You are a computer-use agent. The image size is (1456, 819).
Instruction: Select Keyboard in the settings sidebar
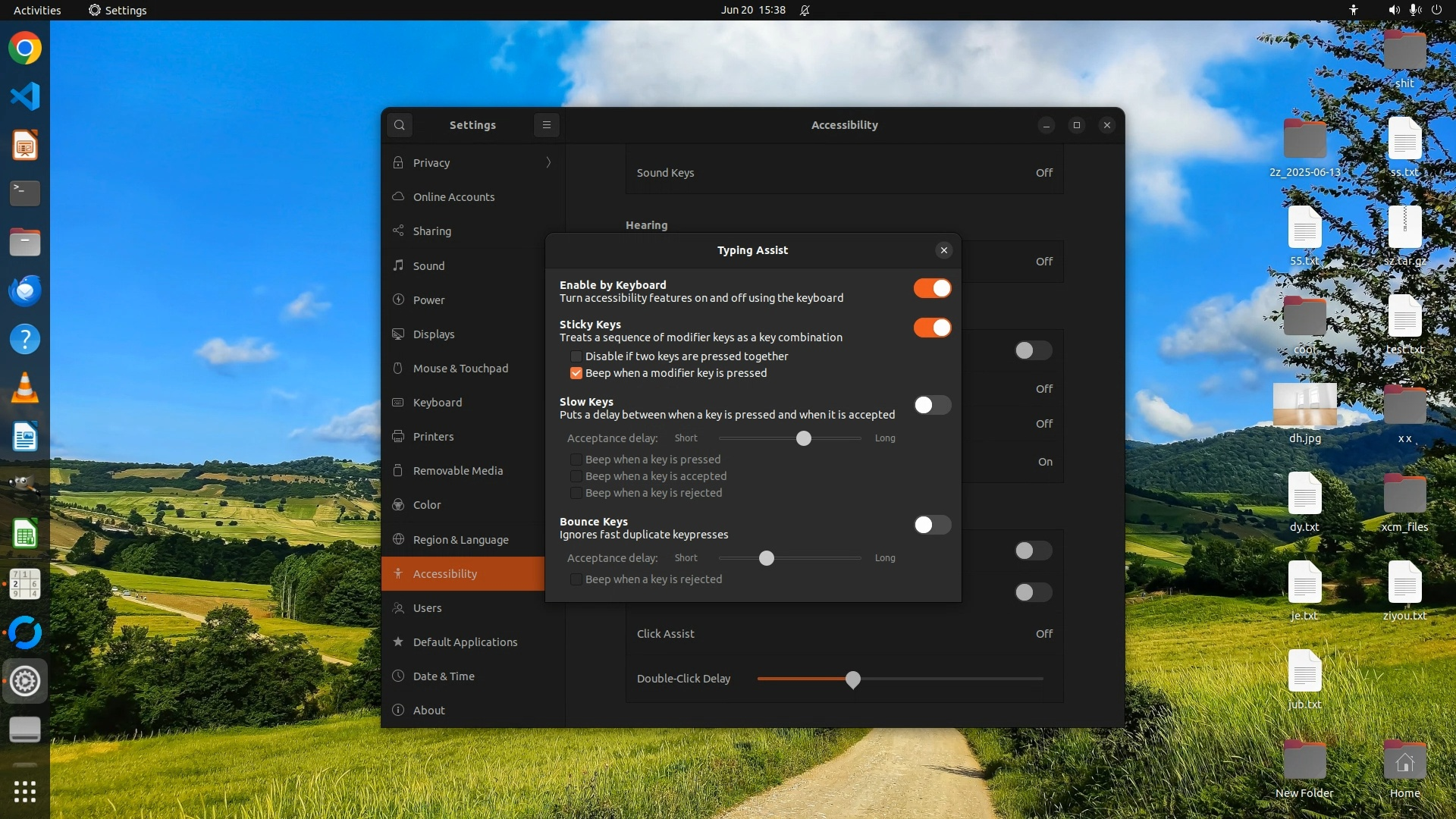click(x=438, y=403)
